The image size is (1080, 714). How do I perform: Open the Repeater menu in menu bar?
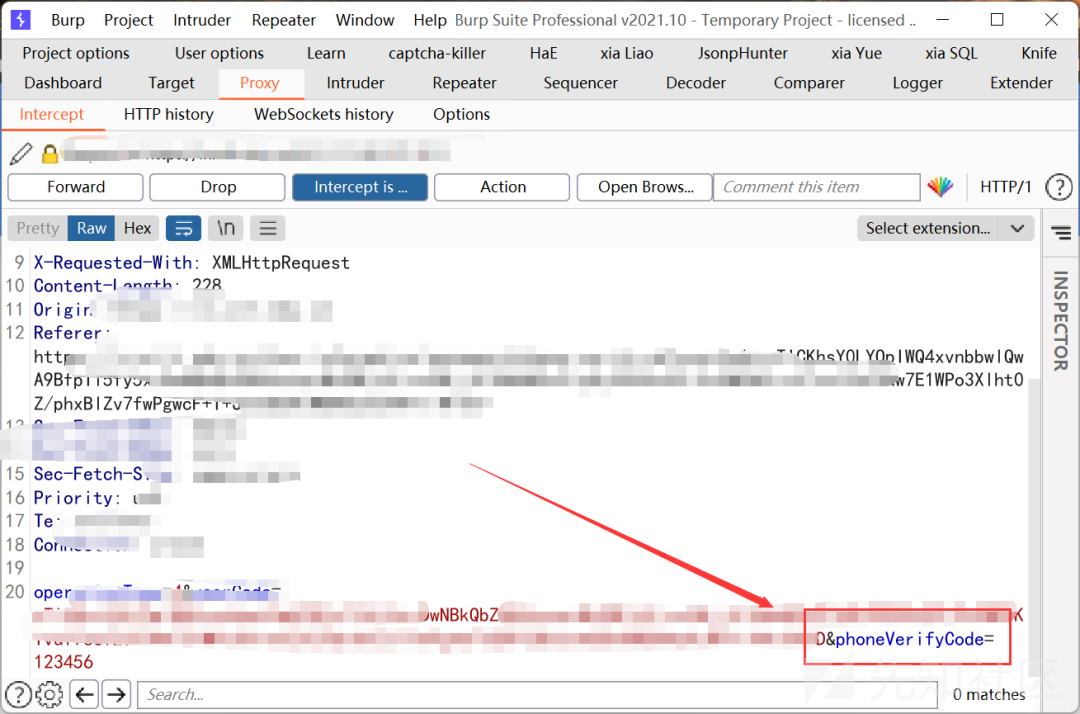coord(283,20)
